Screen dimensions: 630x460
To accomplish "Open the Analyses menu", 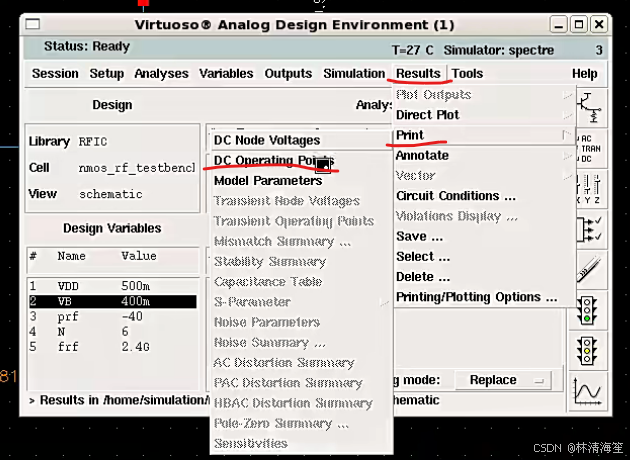I will (x=161, y=74).
